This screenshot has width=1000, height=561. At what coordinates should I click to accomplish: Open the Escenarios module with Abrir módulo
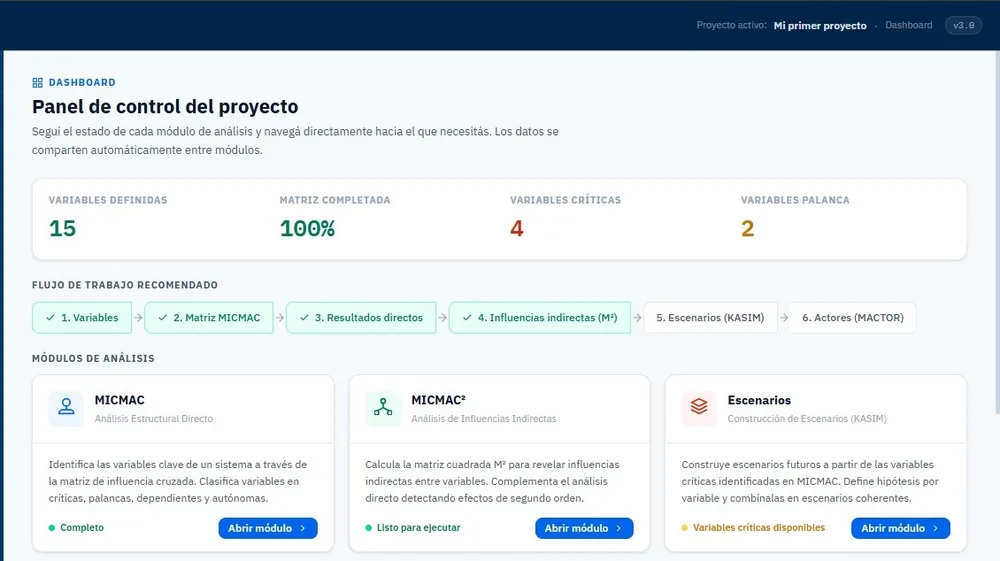(x=901, y=528)
